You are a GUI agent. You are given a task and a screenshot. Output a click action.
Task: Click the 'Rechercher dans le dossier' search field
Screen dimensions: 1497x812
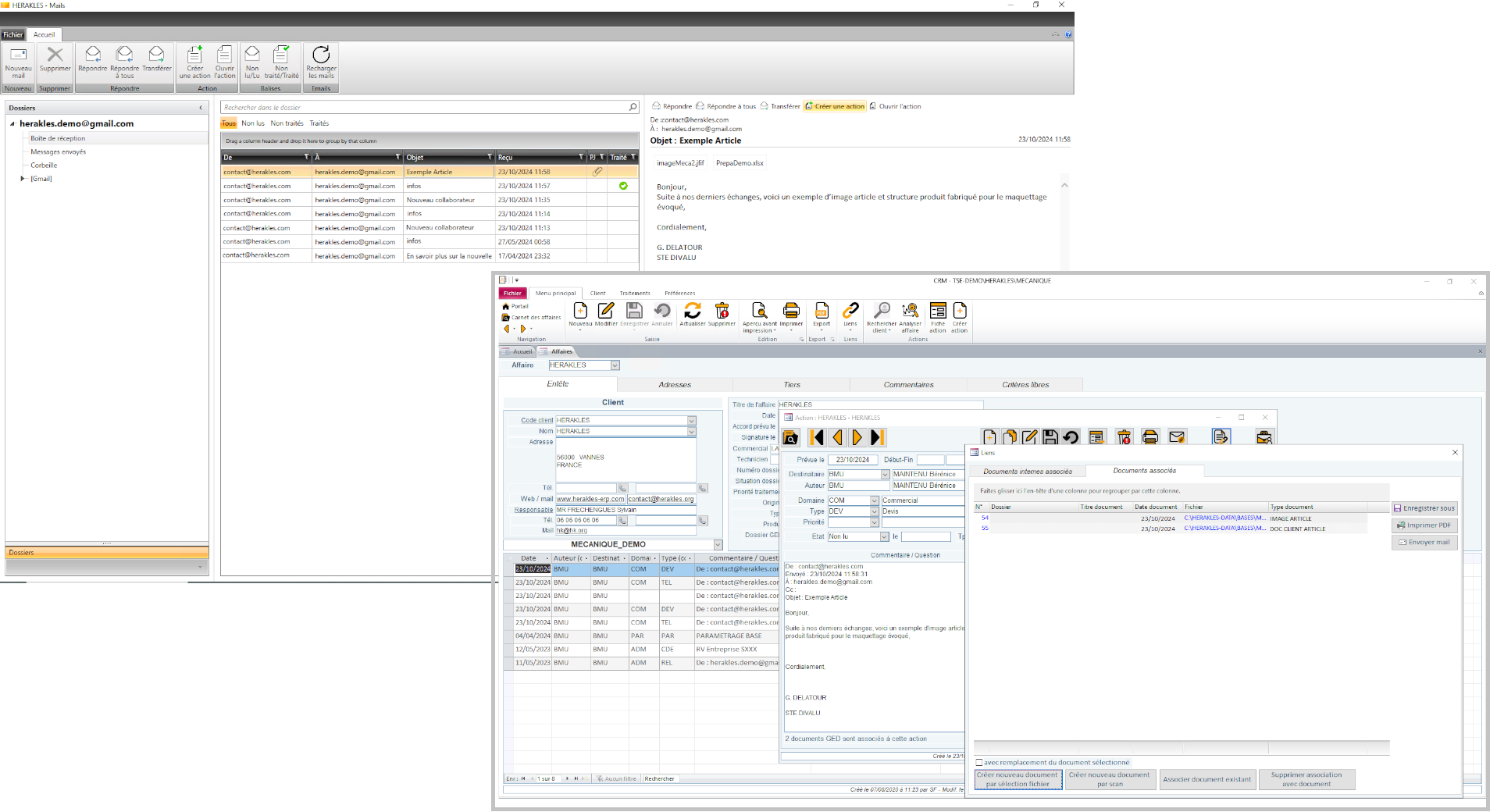(x=426, y=108)
